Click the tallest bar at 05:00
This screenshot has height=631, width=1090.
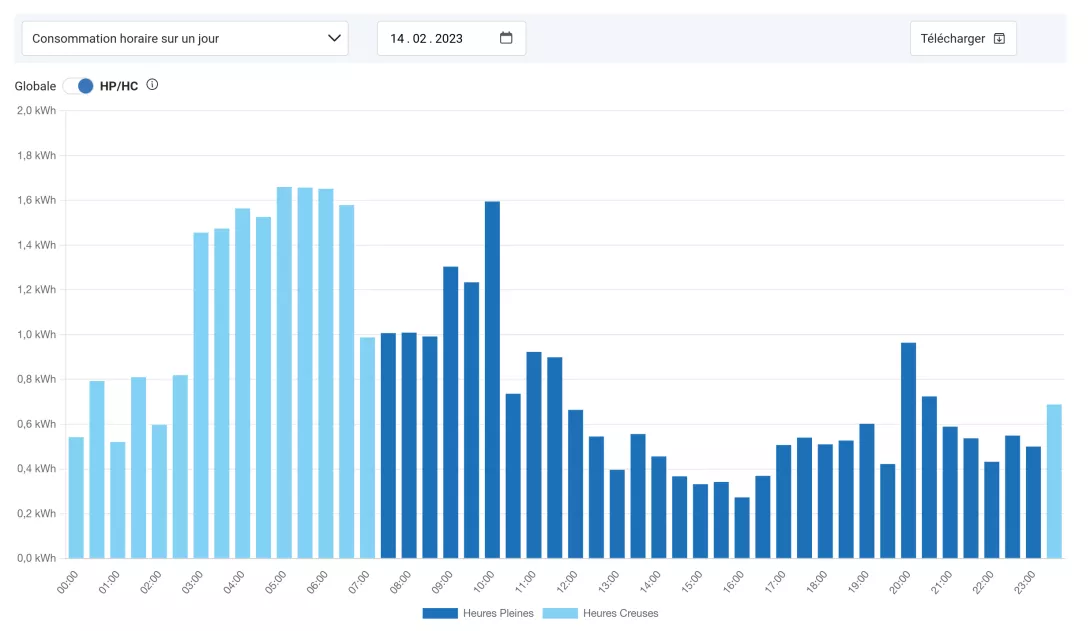tap(284, 372)
